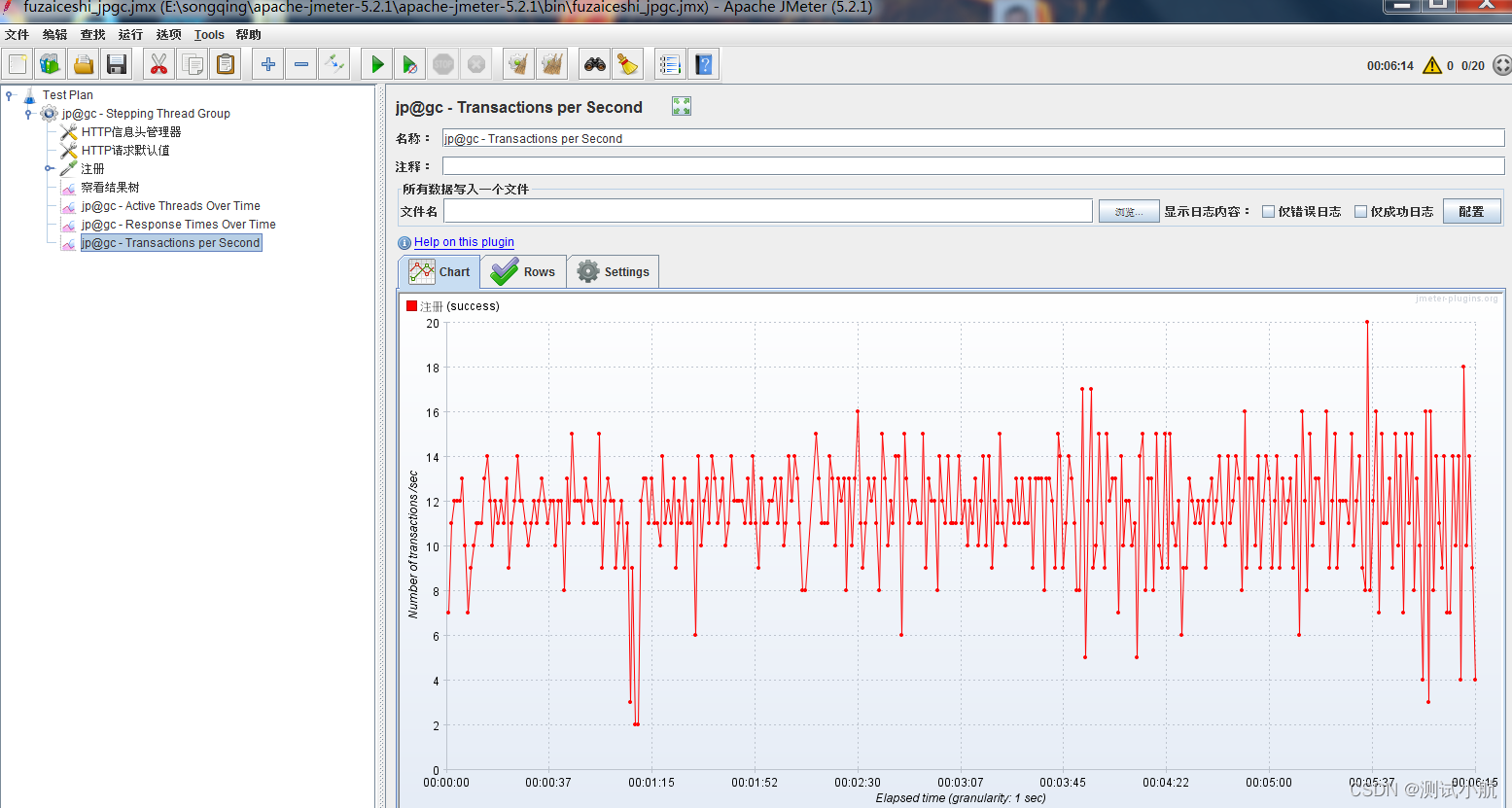The width and height of the screenshot is (1512, 808).
Task: Open the Help question mark icon
Action: point(704,65)
